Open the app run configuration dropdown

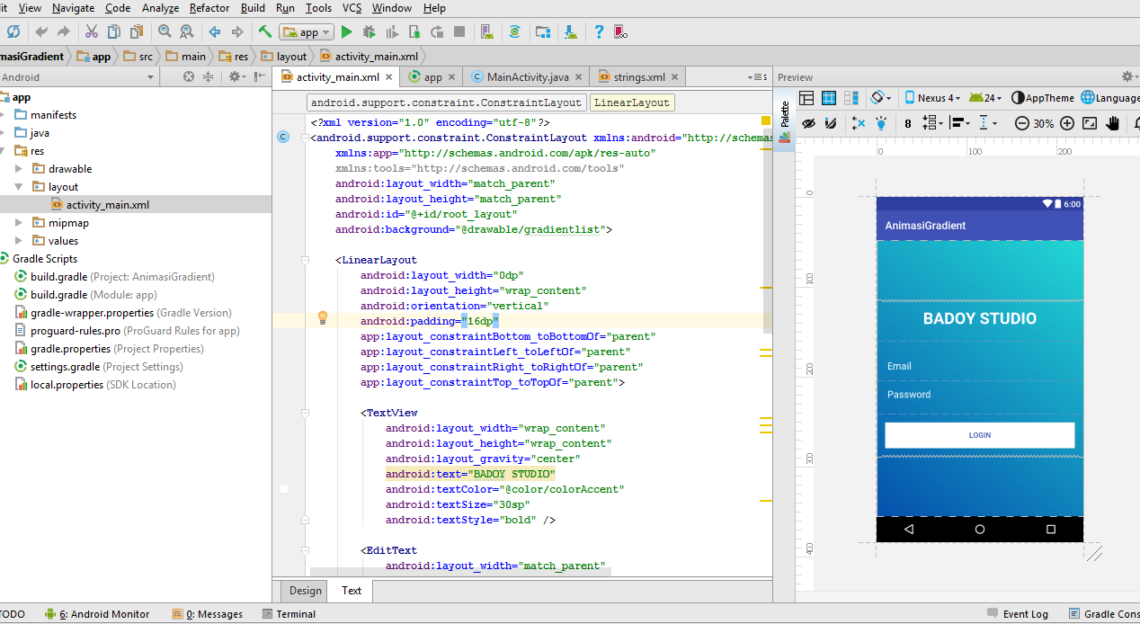click(x=306, y=32)
